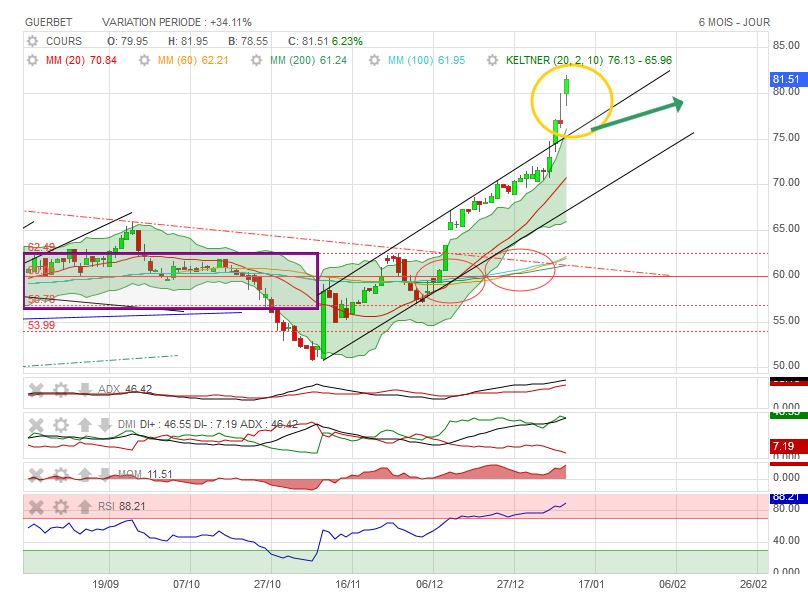The height and width of the screenshot is (599, 808).
Task: Remove the DMI indicator panel
Action: 36,425
